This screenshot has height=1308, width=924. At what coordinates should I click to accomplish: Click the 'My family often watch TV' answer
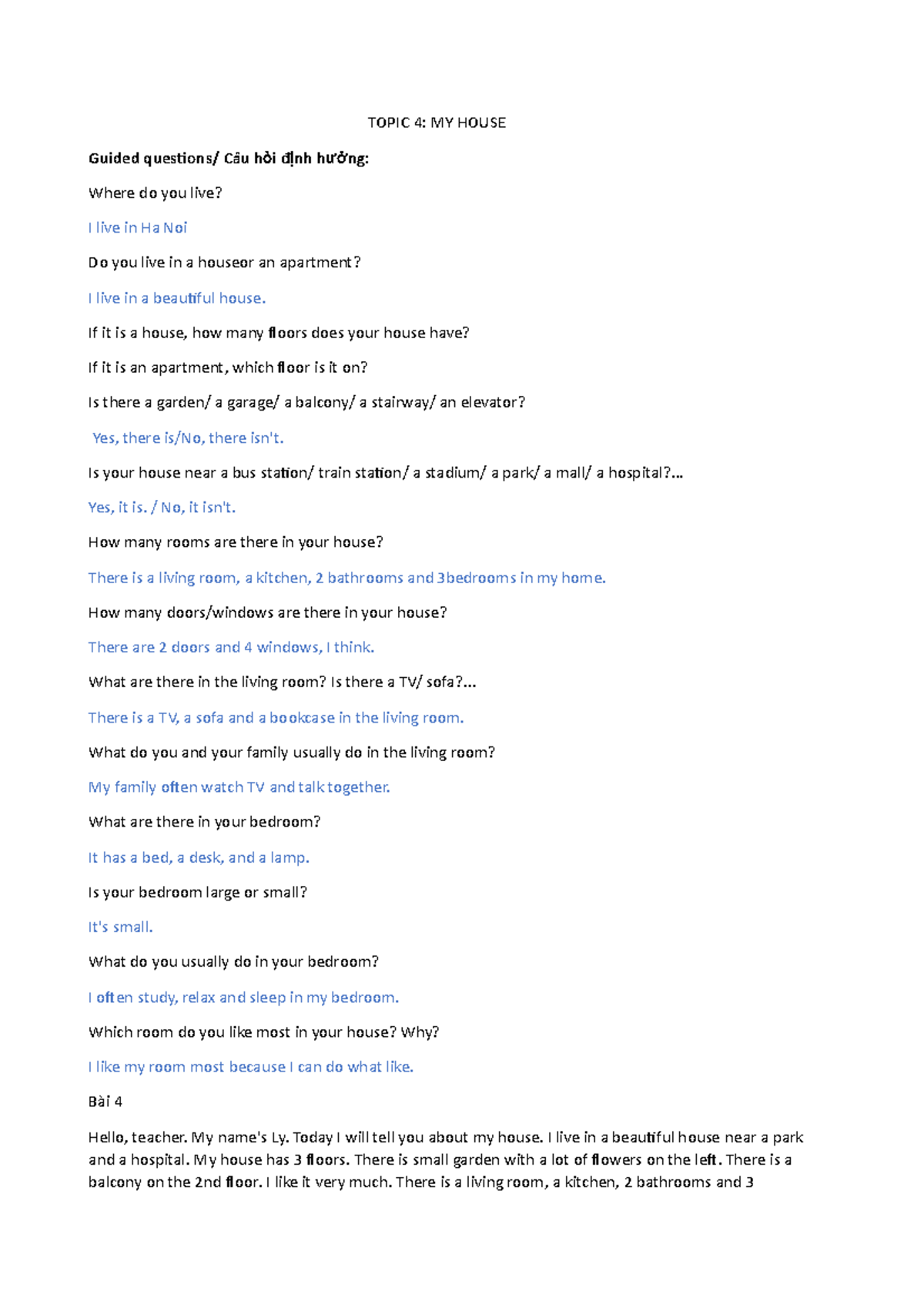[239, 787]
